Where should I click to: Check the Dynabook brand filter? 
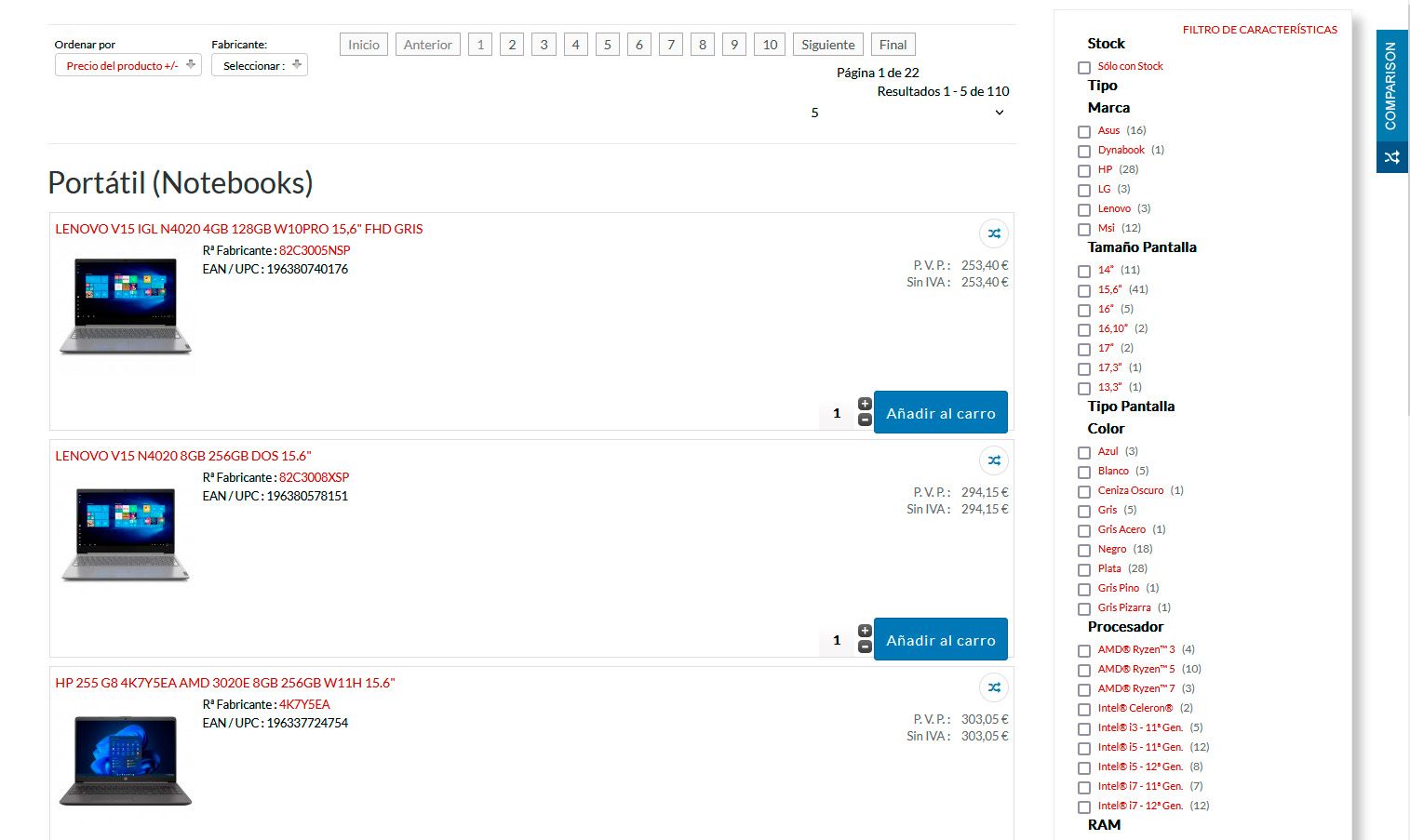[x=1084, y=152]
